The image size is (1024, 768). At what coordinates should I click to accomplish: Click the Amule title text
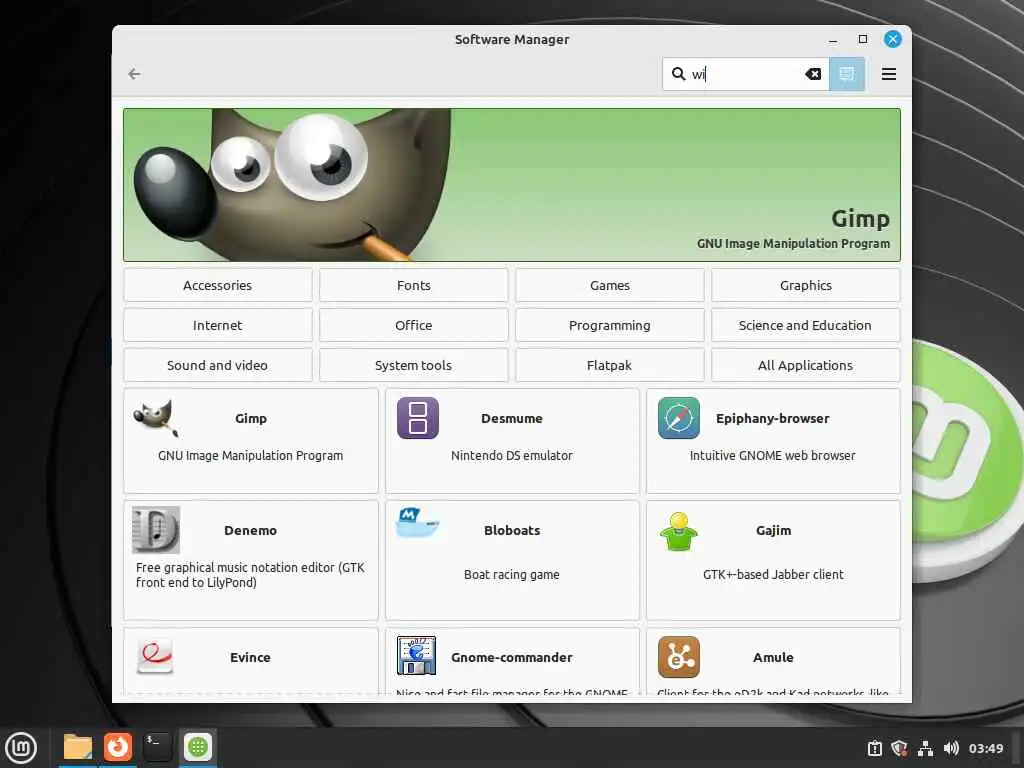click(x=773, y=657)
